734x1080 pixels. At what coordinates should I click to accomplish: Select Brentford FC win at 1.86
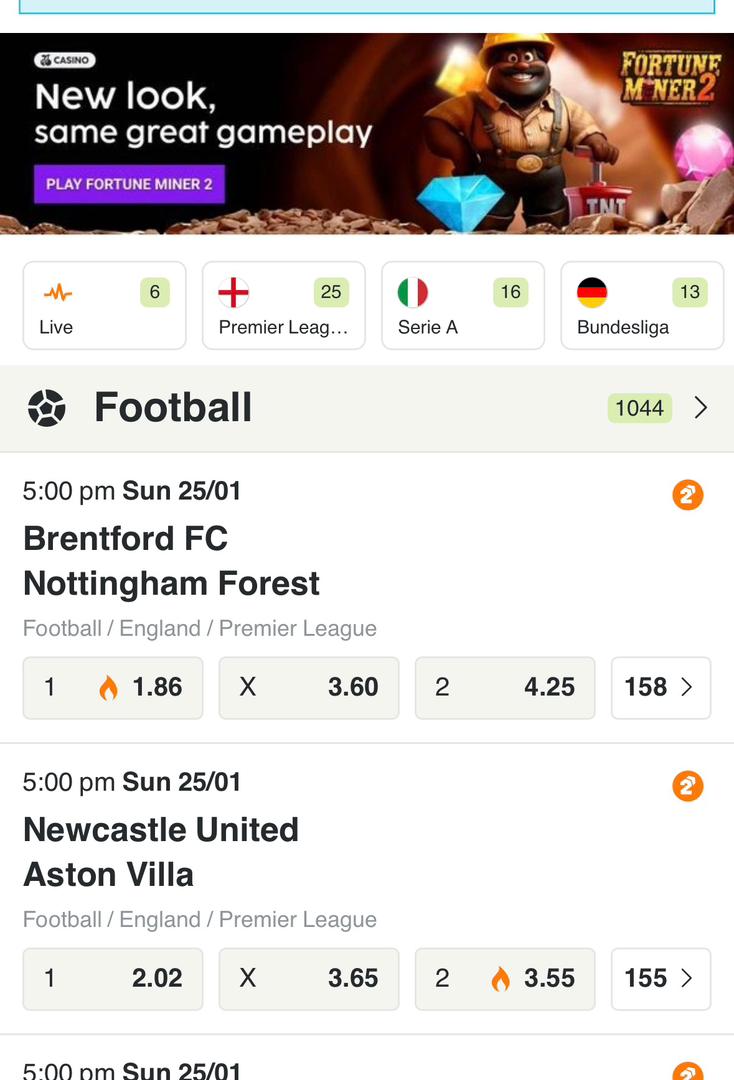tap(113, 688)
